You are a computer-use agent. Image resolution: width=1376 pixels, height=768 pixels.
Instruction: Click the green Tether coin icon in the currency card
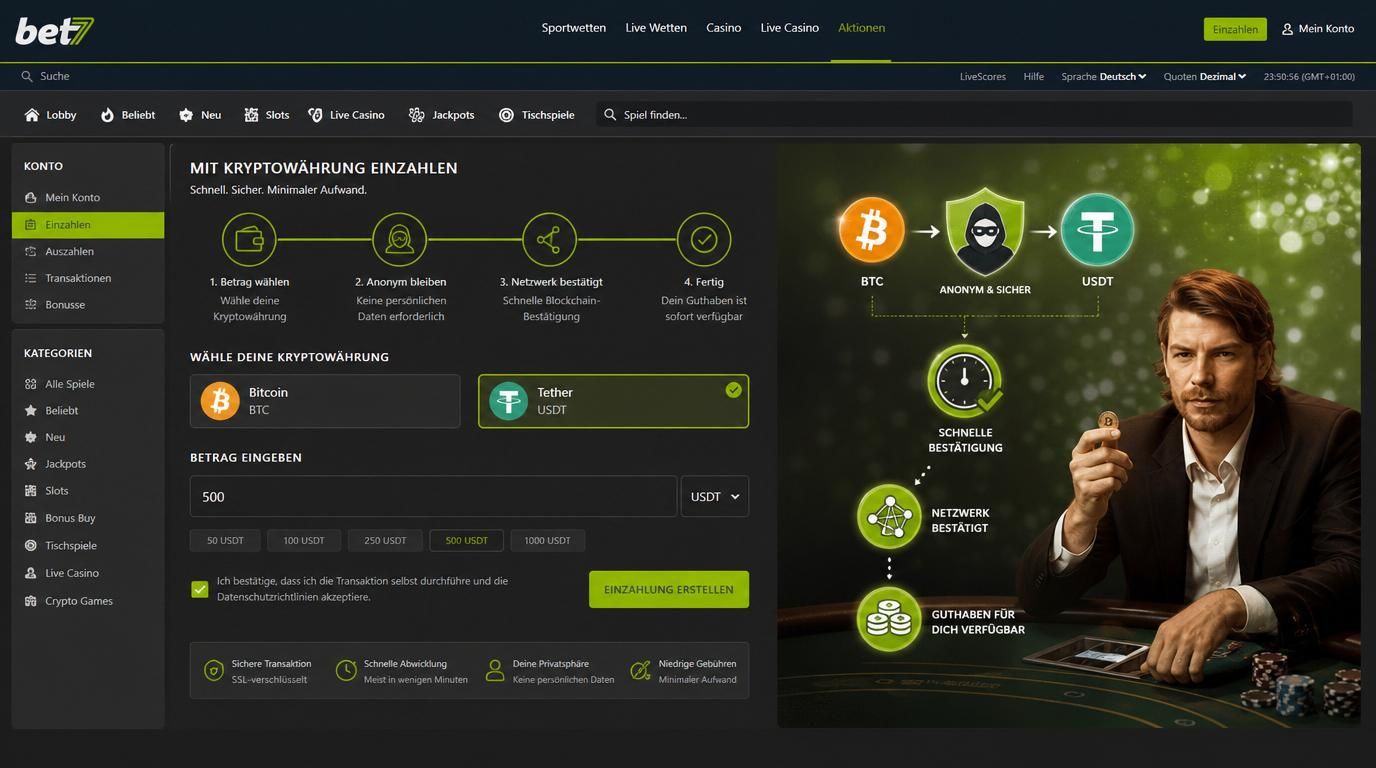click(x=508, y=401)
